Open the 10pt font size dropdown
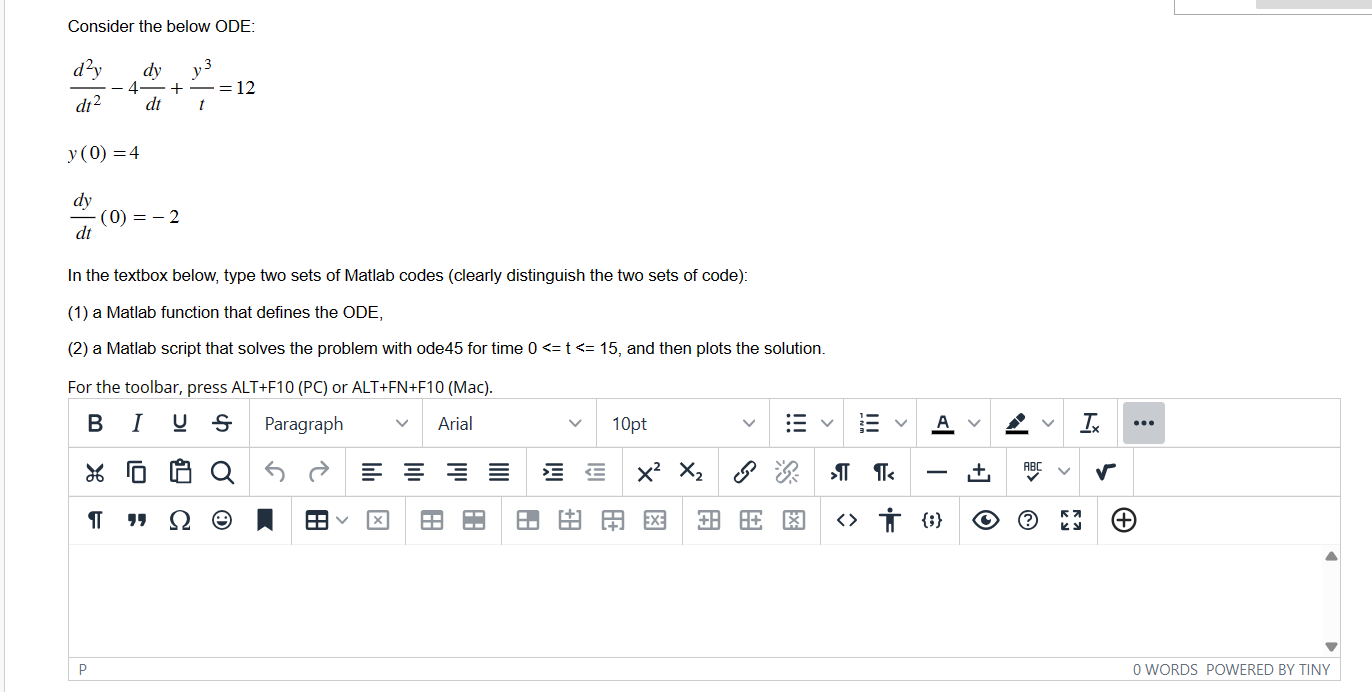 pyautogui.click(x=684, y=424)
